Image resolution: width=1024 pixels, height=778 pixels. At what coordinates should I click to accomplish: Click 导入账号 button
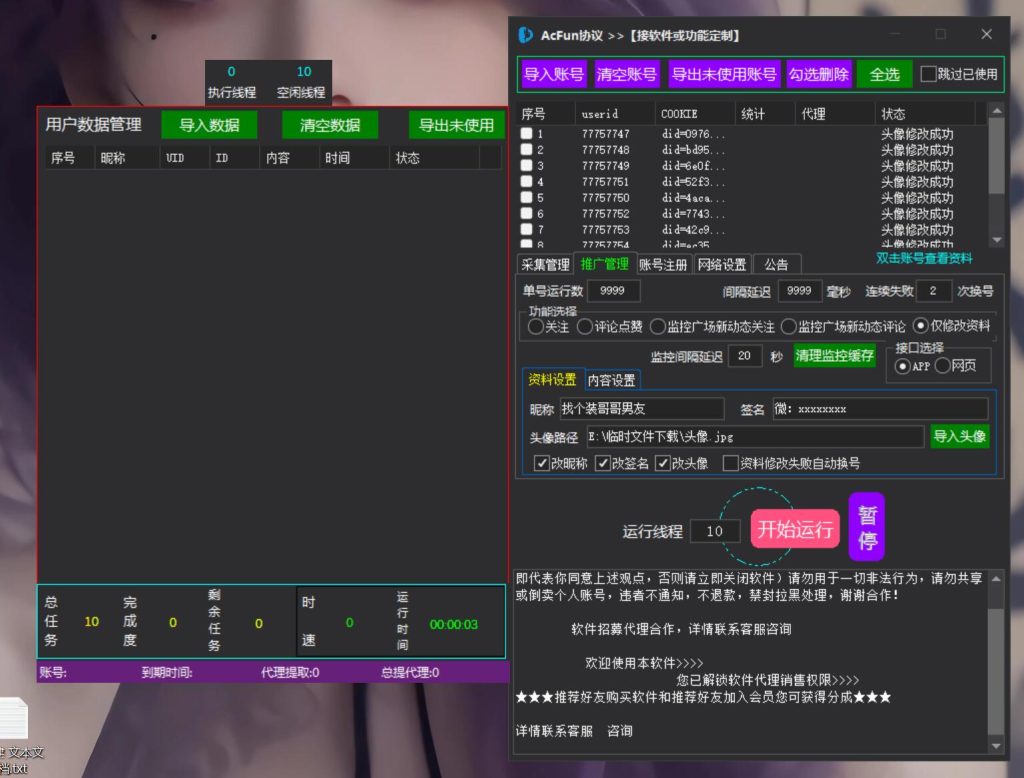click(554, 74)
